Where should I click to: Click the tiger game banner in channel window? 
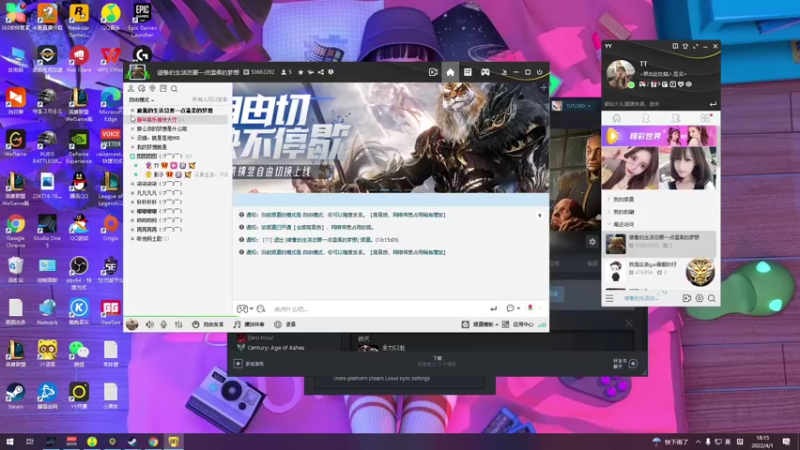point(391,138)
